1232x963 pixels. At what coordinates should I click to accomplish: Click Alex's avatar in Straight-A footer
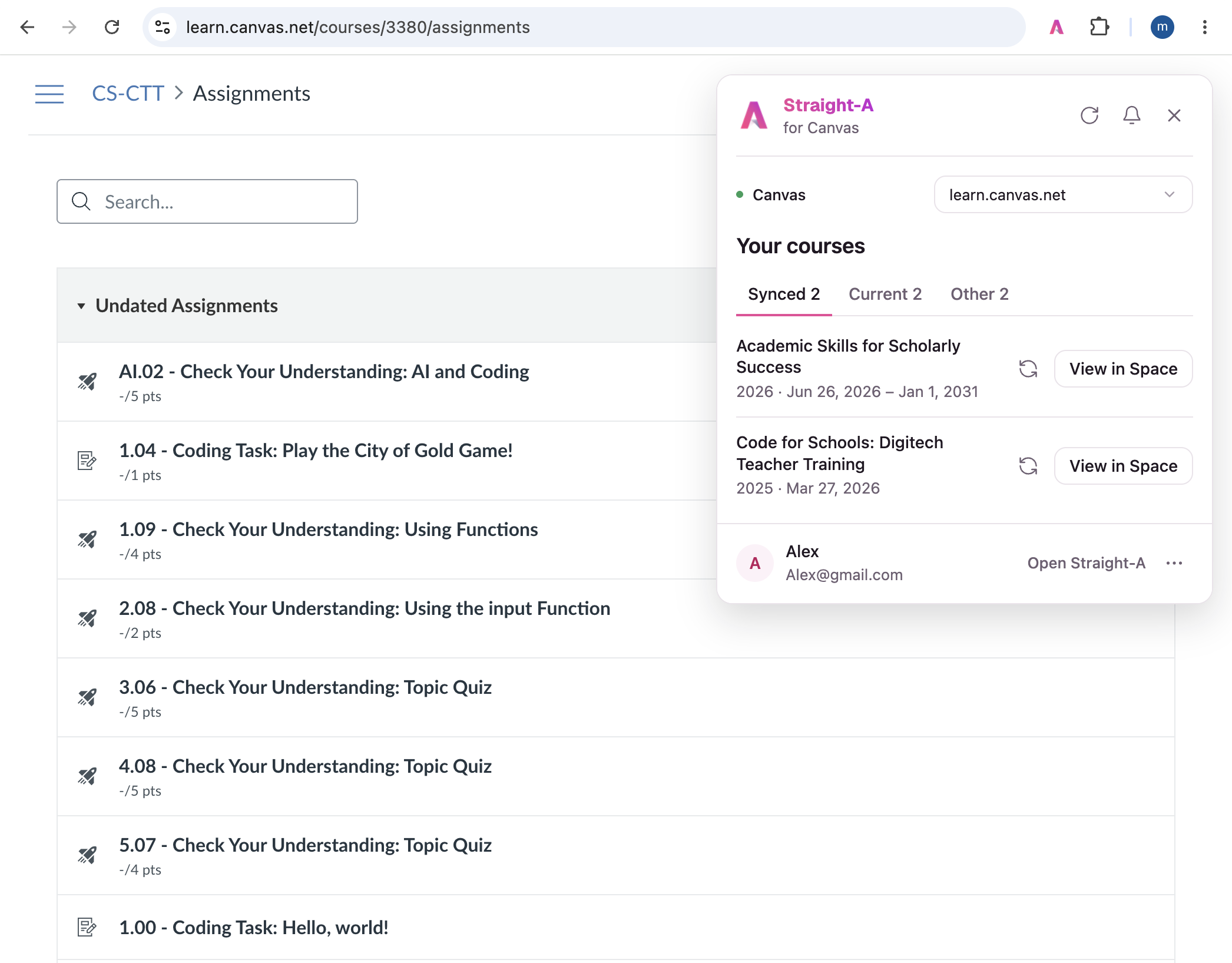[x=755, y=563]
